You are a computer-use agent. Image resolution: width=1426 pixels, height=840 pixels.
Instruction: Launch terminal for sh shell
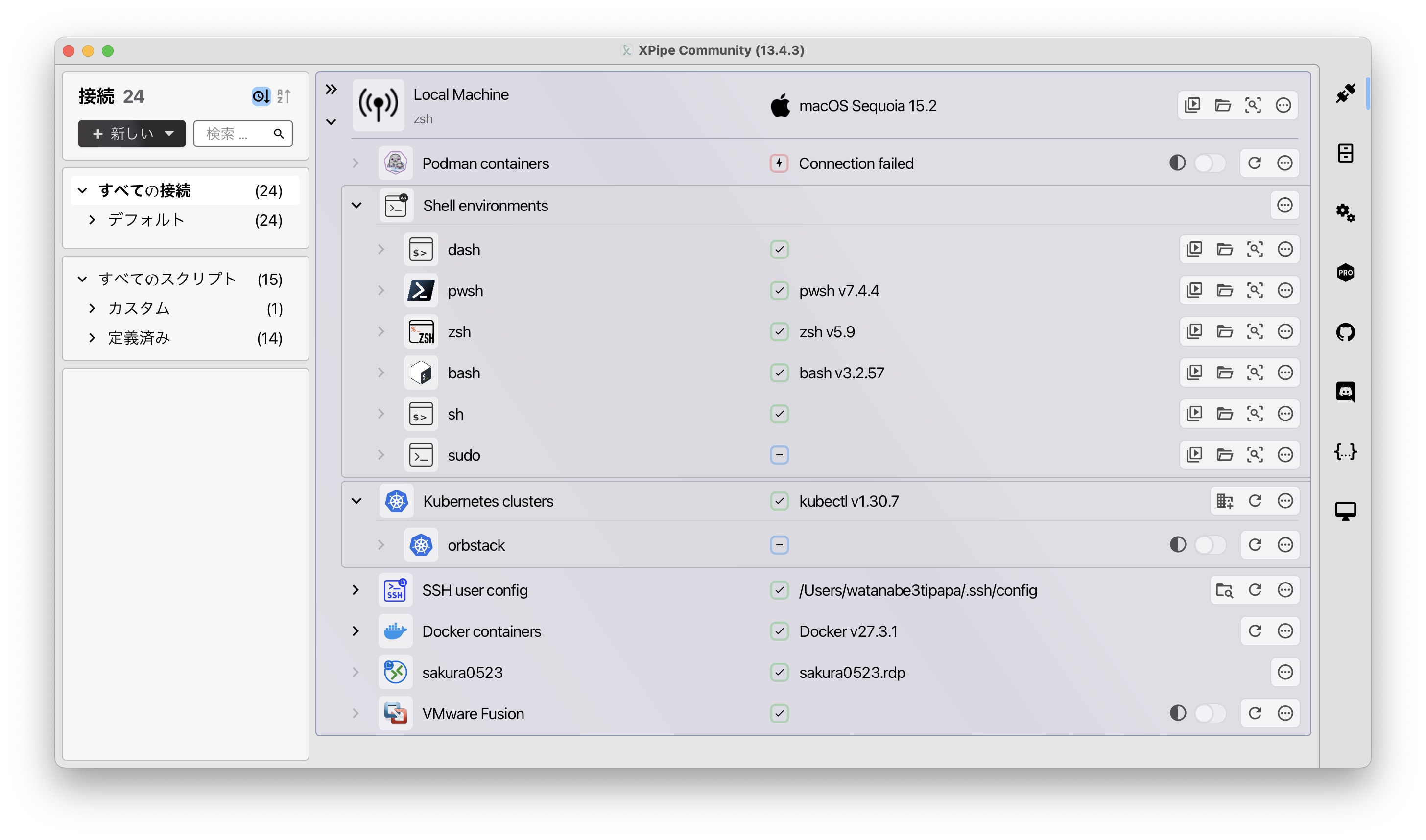tap(1194, 414)
